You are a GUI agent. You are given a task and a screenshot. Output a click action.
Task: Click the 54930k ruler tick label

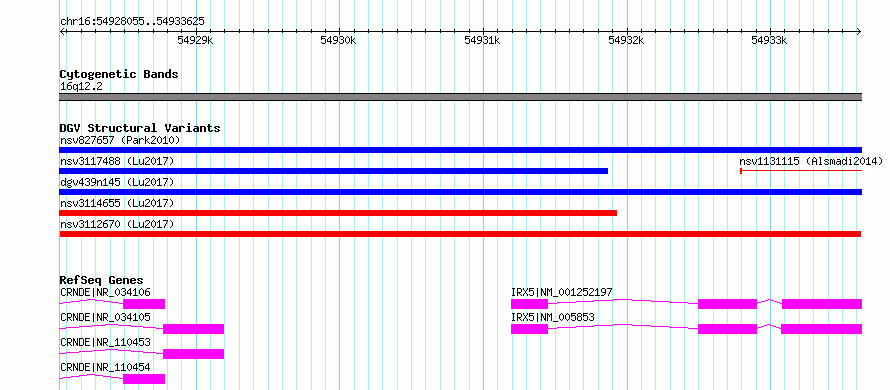338,40
